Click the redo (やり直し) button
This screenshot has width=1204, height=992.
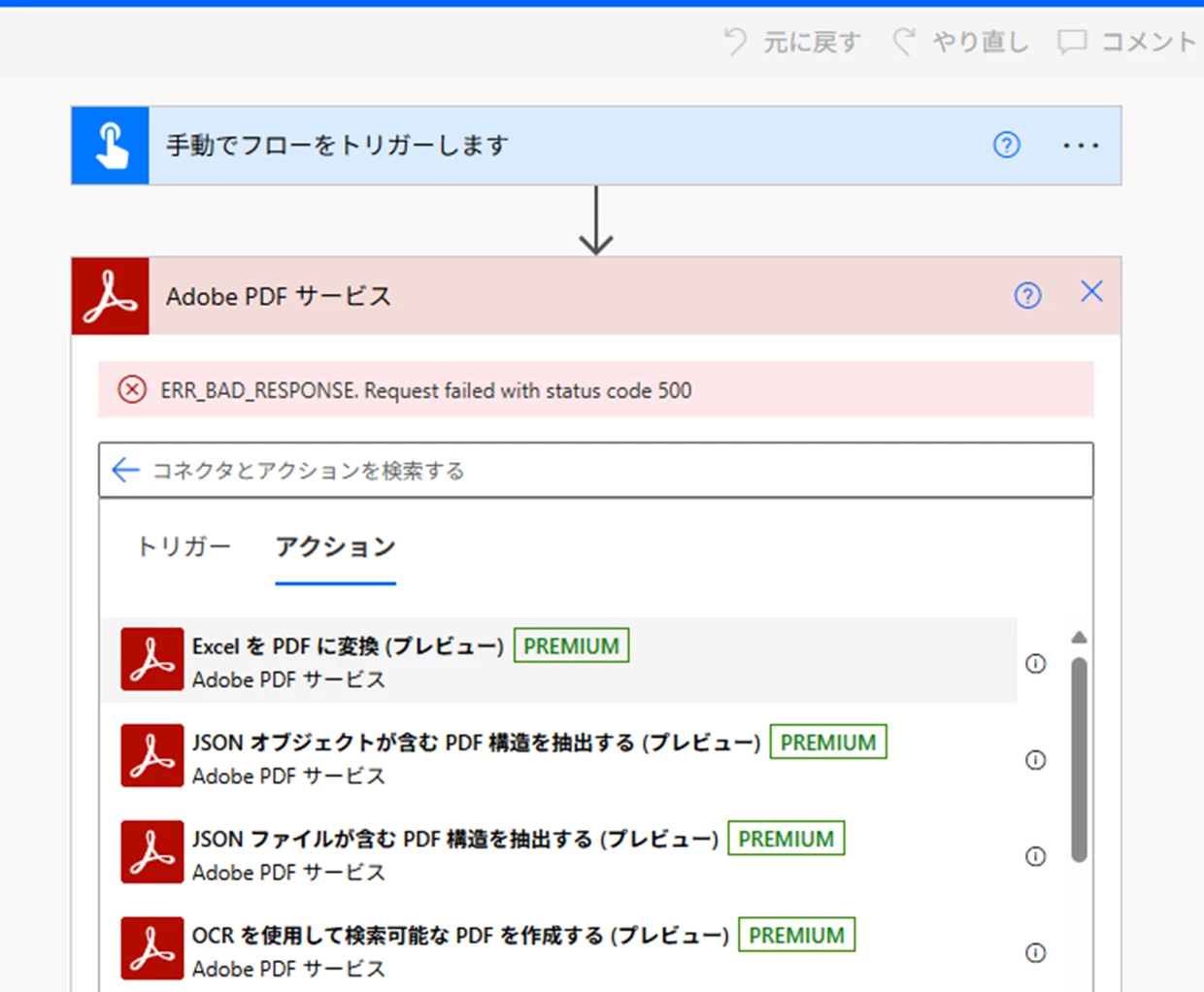point(960,42)
